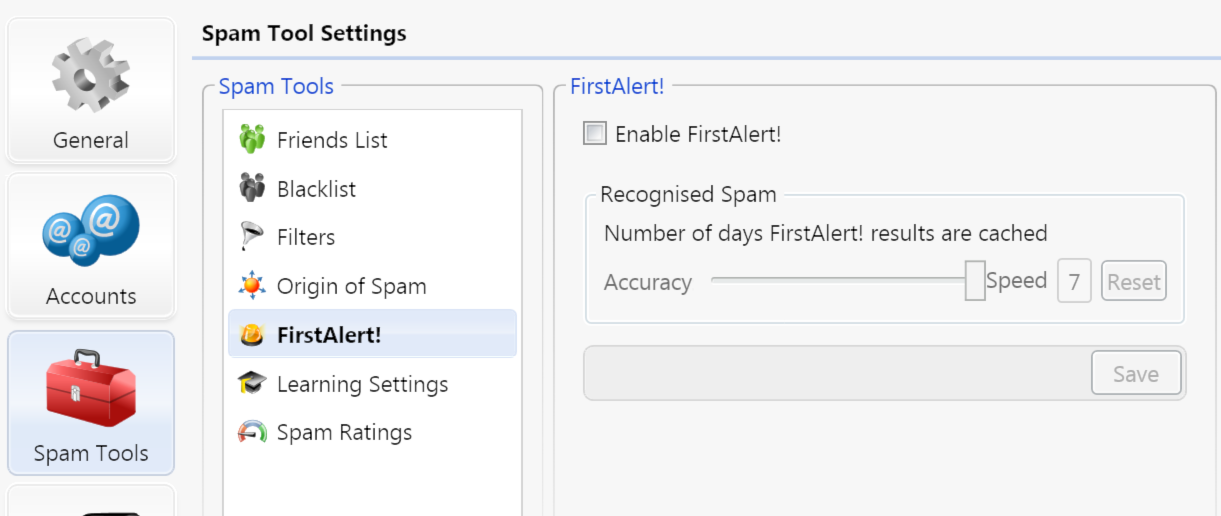Click the Friends List green people icon

(x=252, y=140)
